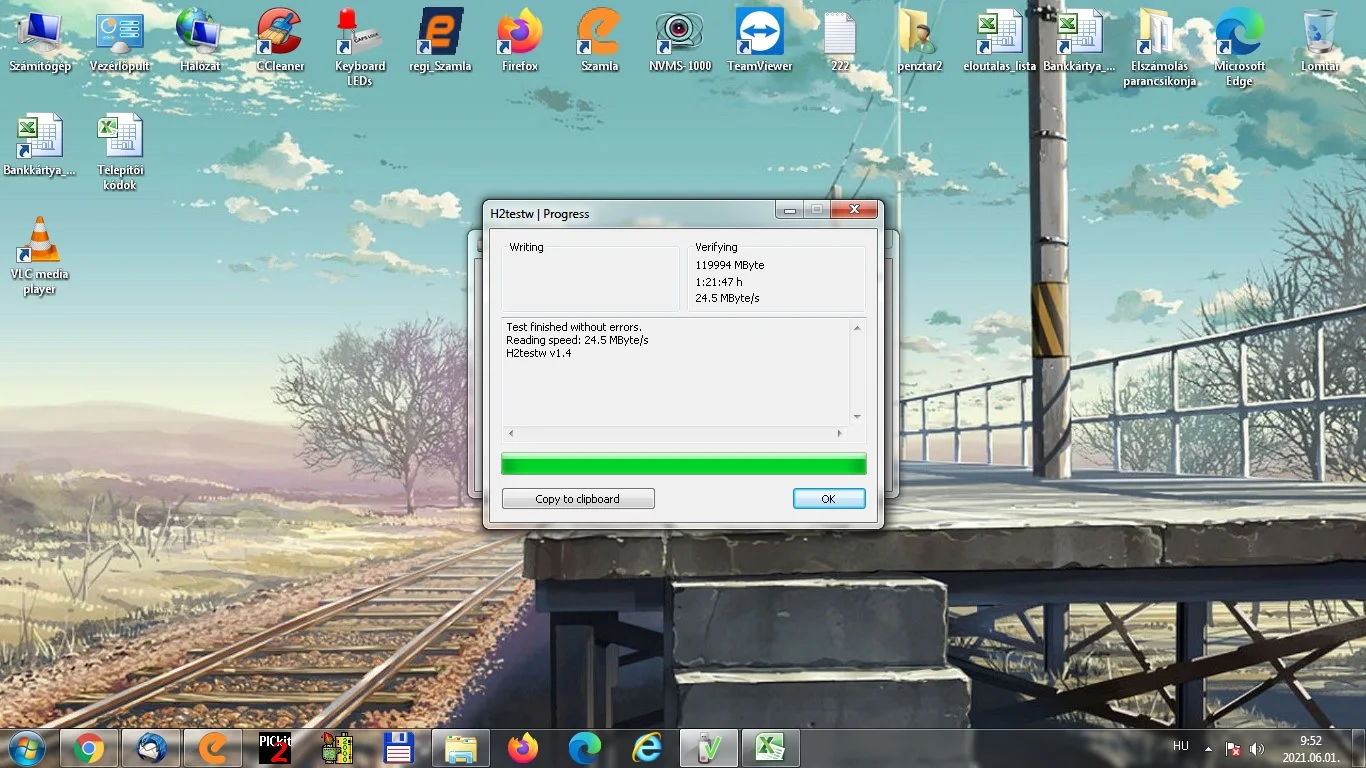Click the log scroll-right arrow in H2testw
The width and height of the screenshot is (1366, 768).
pyautogui.click(x=840, y=434)
